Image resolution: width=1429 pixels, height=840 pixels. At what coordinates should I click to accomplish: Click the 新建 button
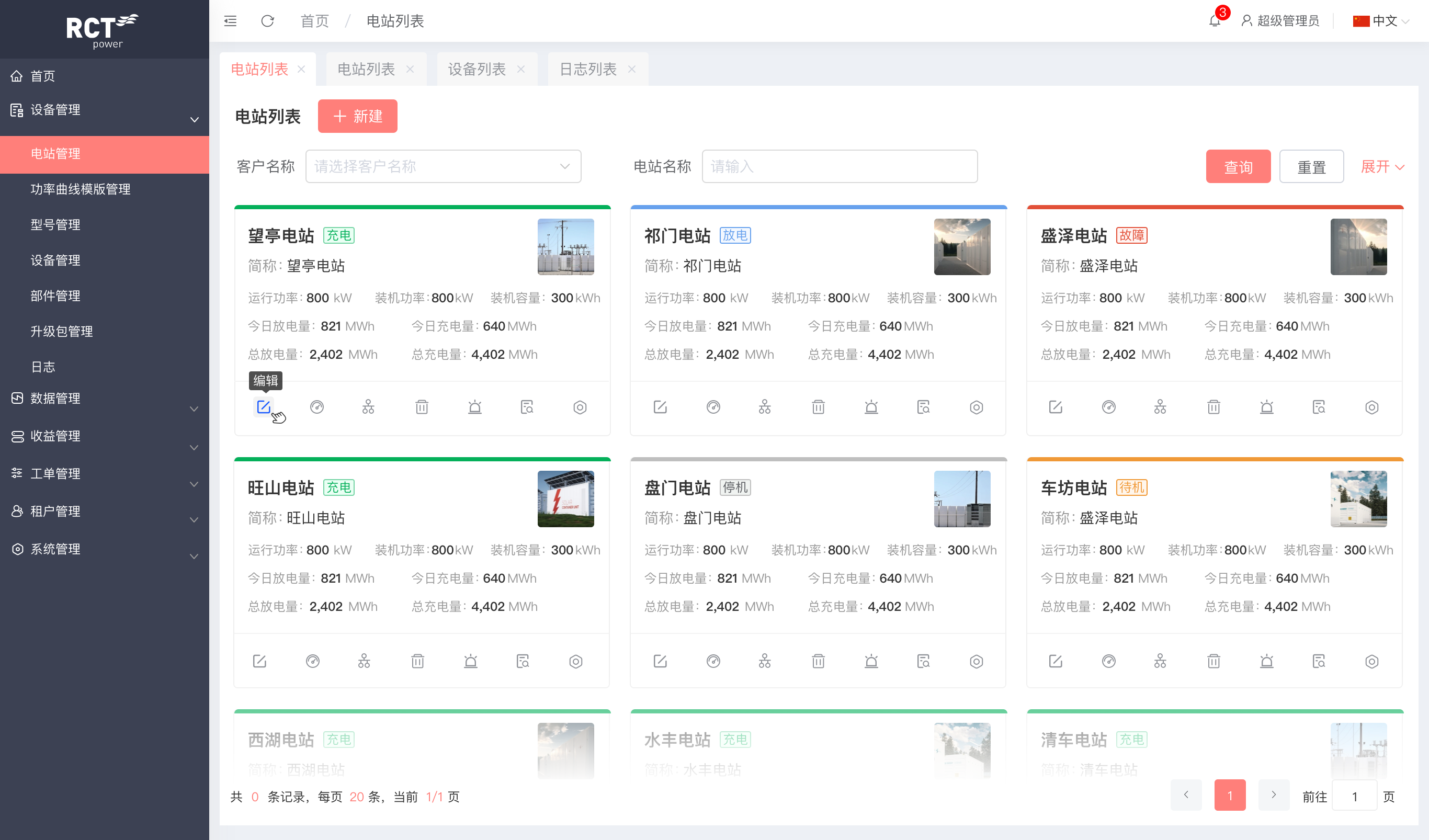click(x=357, y=116)
